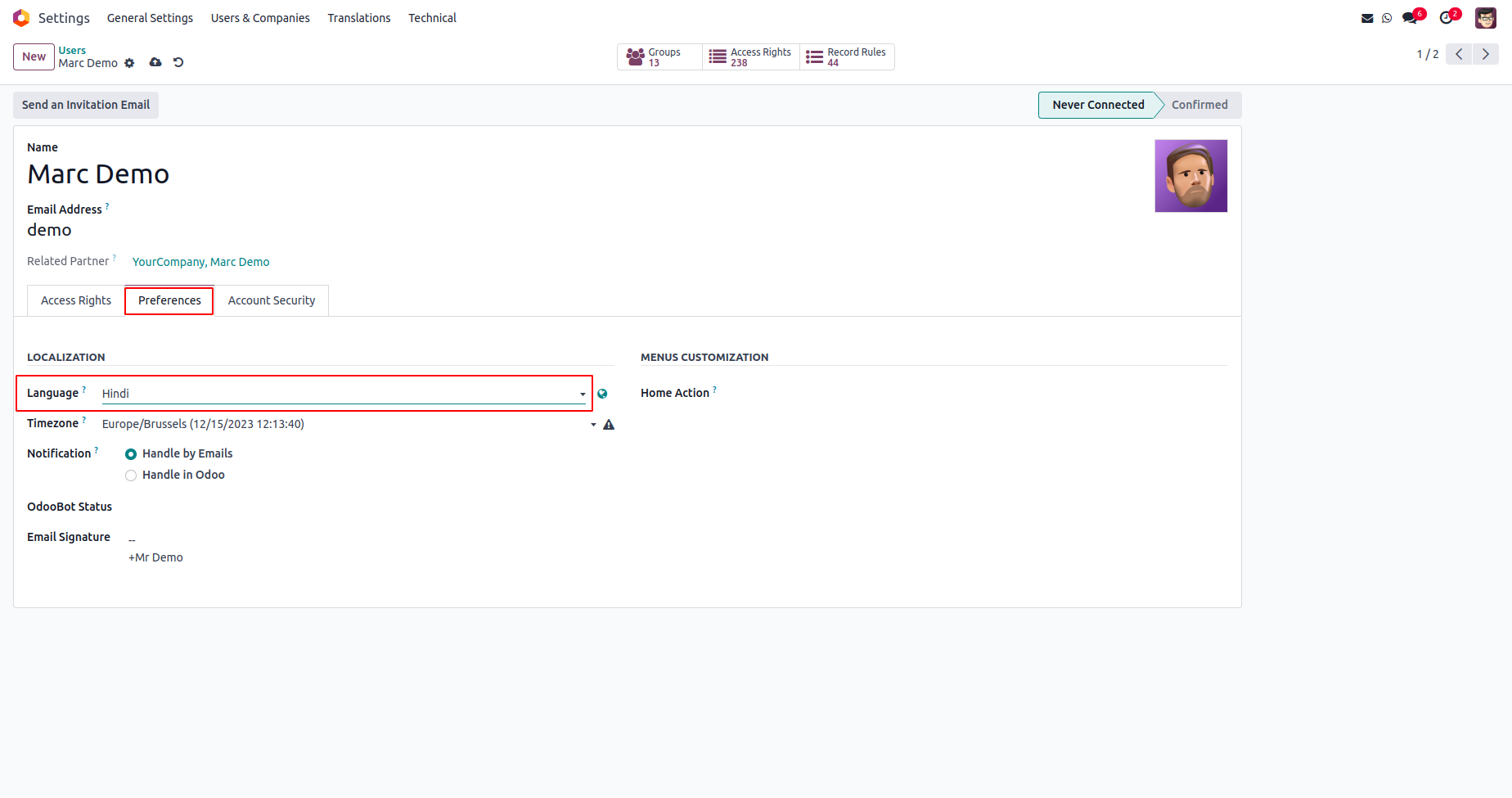Go to previous record arrow
Image resolution: width=1512 pixels, height=798 pixels.
[x=1459, y=54]
